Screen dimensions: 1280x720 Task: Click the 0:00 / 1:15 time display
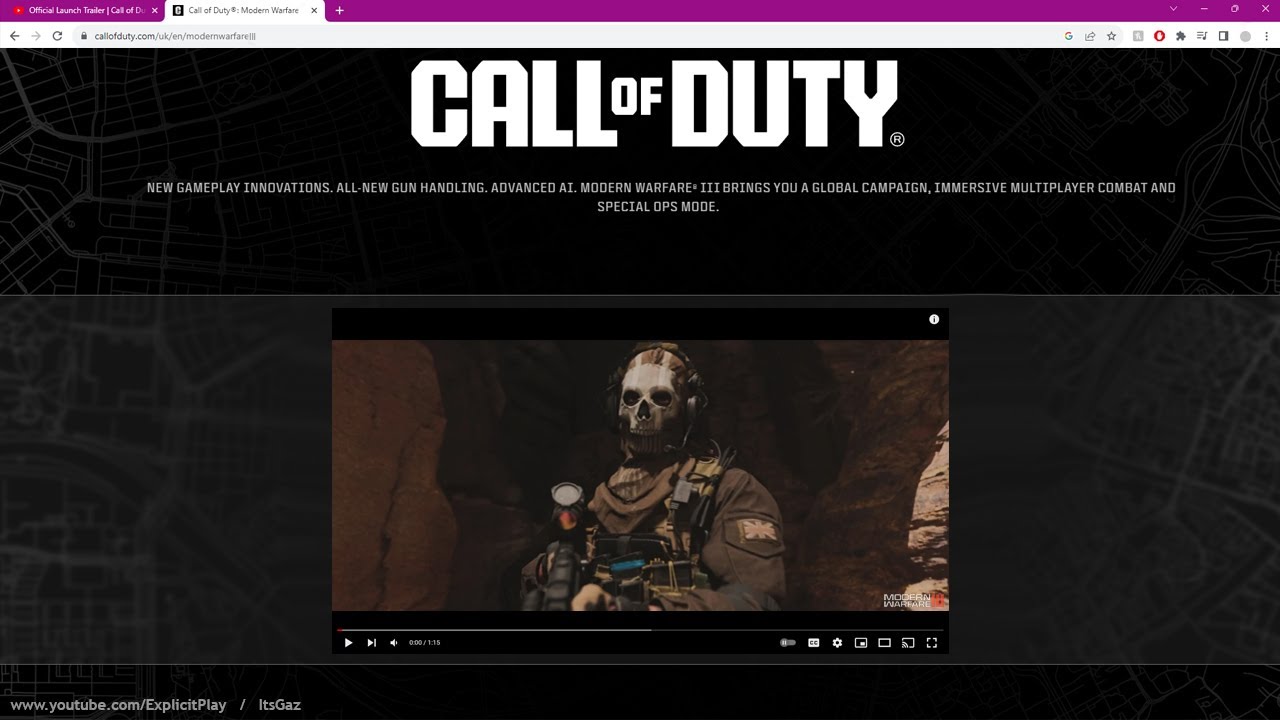click(x=424, y=643)
